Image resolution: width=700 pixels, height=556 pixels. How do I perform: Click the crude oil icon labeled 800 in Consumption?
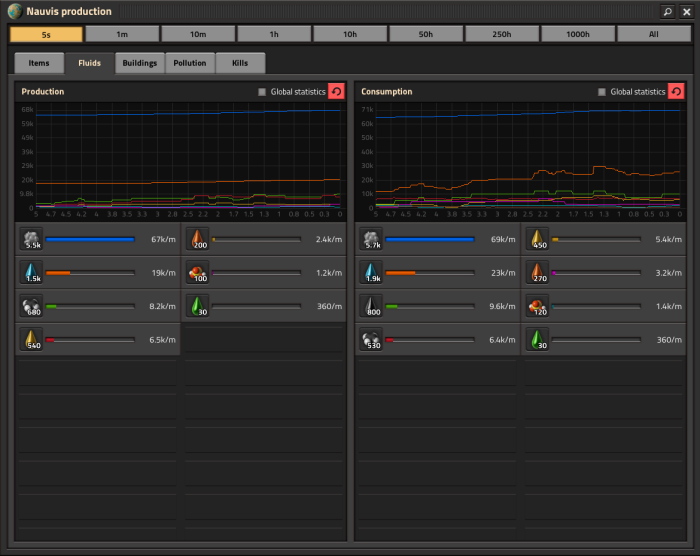tap(371, 306)
